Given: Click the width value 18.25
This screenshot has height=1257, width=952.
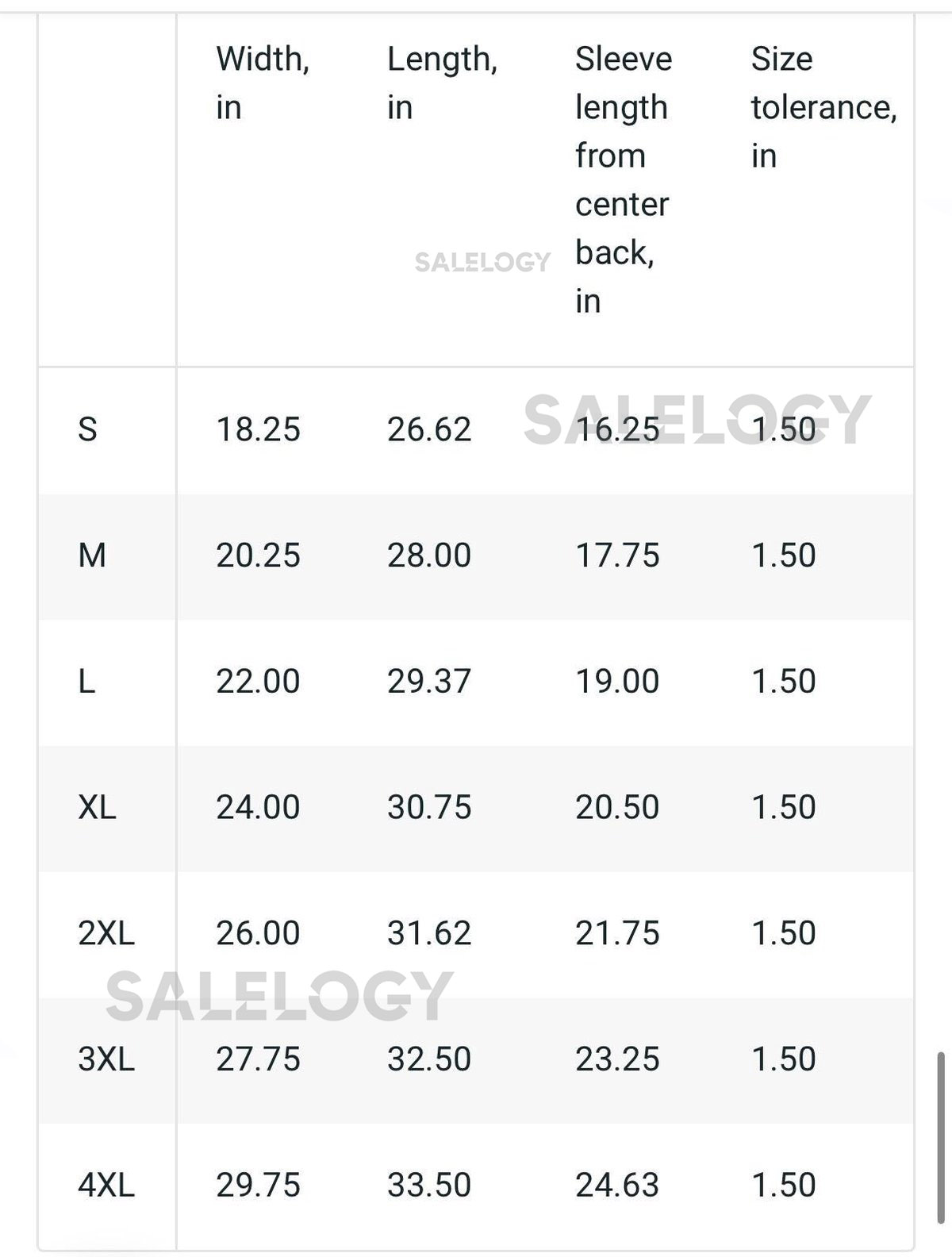Looking at the screenshot, I should [x=258, y=429].
